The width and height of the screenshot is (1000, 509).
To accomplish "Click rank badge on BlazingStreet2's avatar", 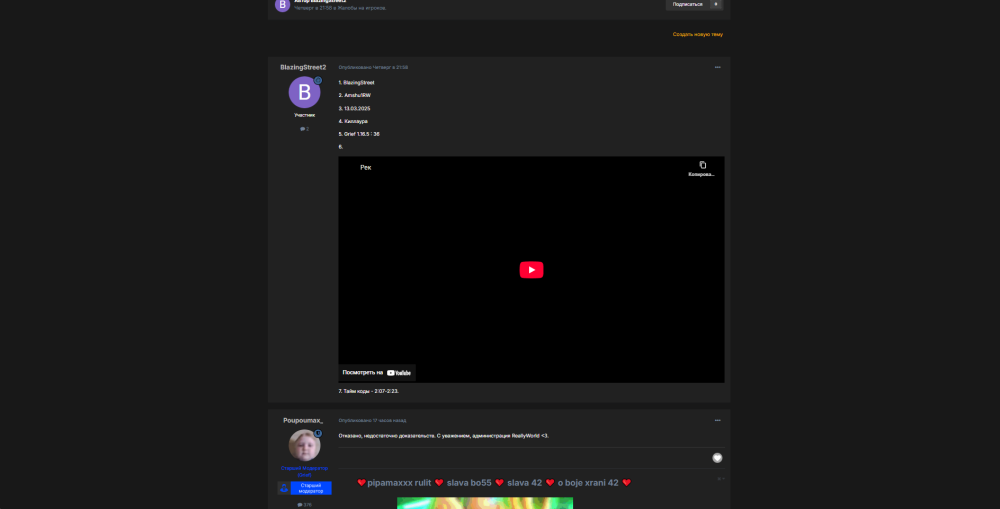I will [x=318, y=80].
